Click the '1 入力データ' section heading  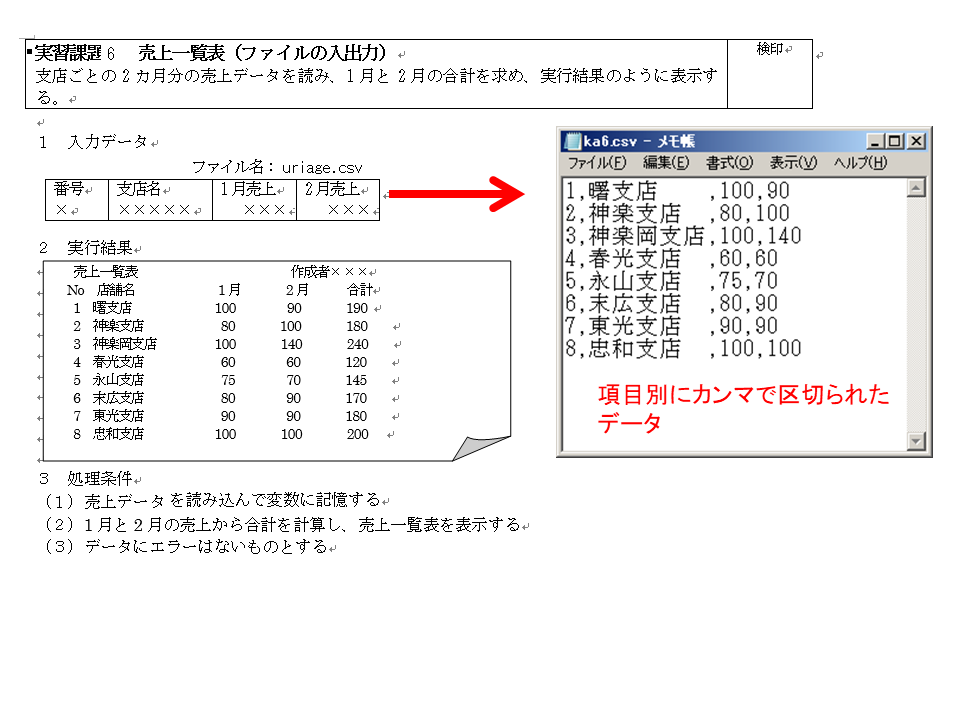[x=93, y=143]
